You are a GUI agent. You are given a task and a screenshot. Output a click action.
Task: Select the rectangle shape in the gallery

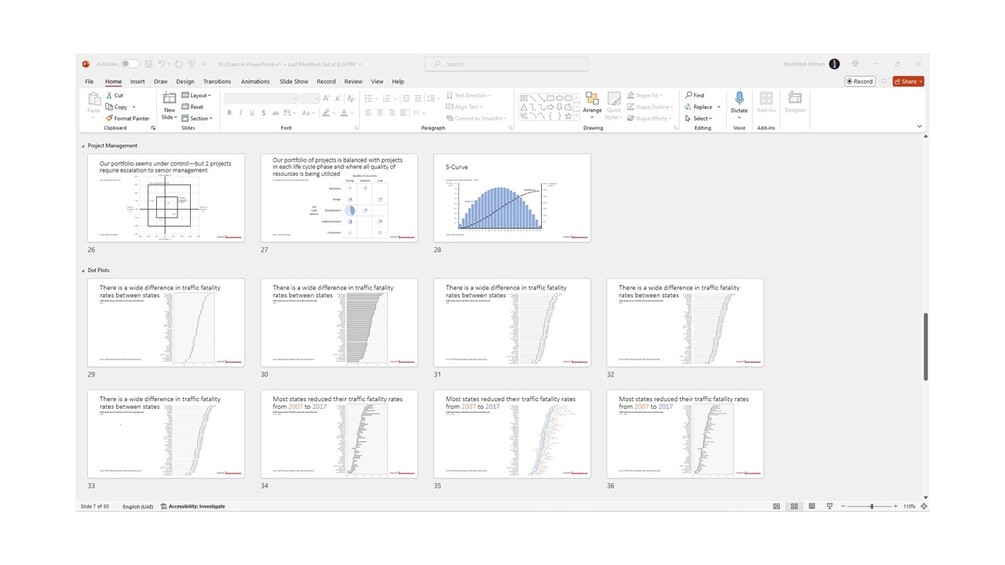(550, 98)
